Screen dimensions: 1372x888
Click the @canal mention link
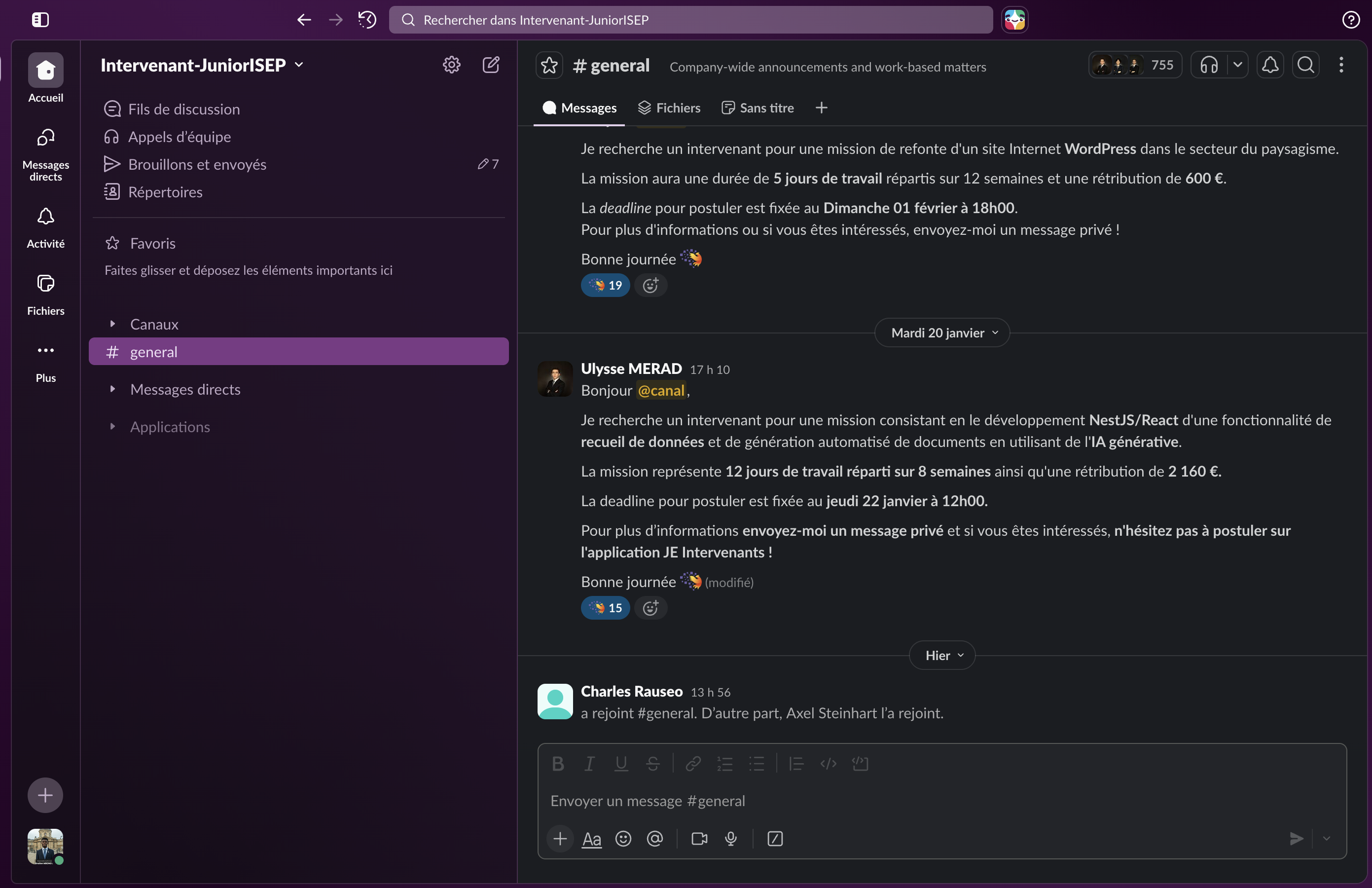pyautogui.click(x=662, y=390)
